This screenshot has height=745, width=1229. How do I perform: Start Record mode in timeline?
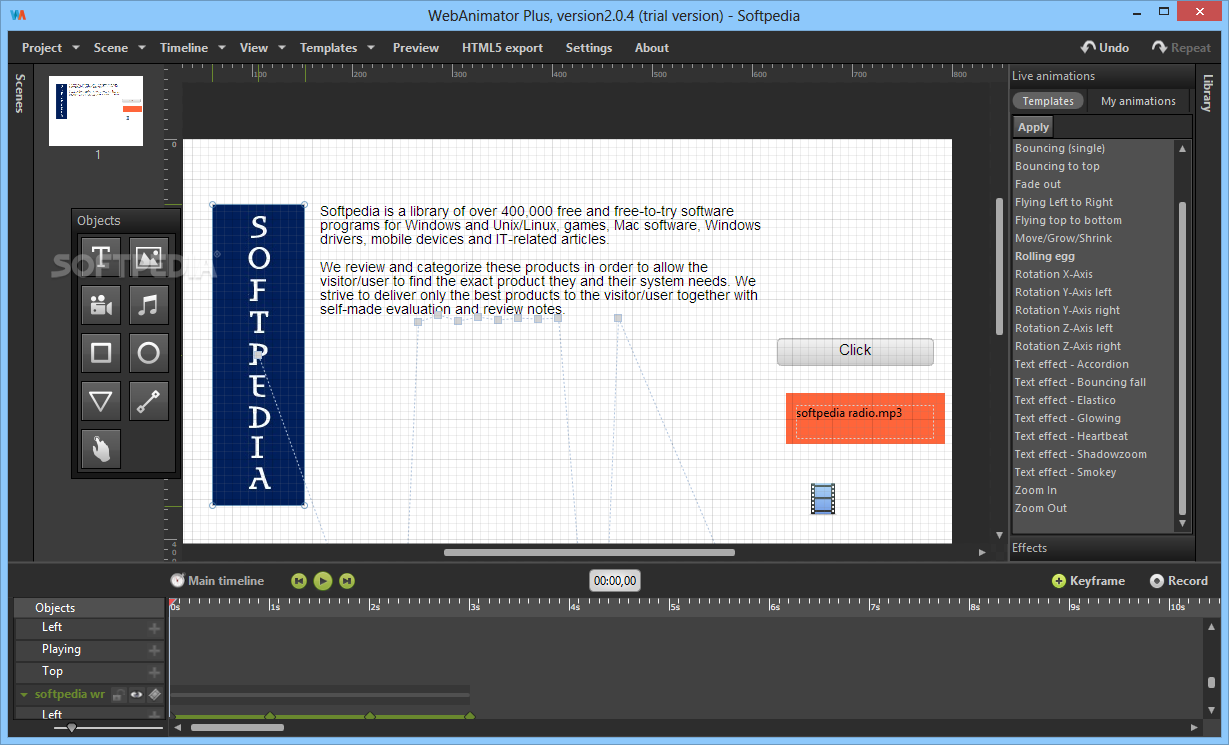pyautogui.click(x=1179, y=580)
